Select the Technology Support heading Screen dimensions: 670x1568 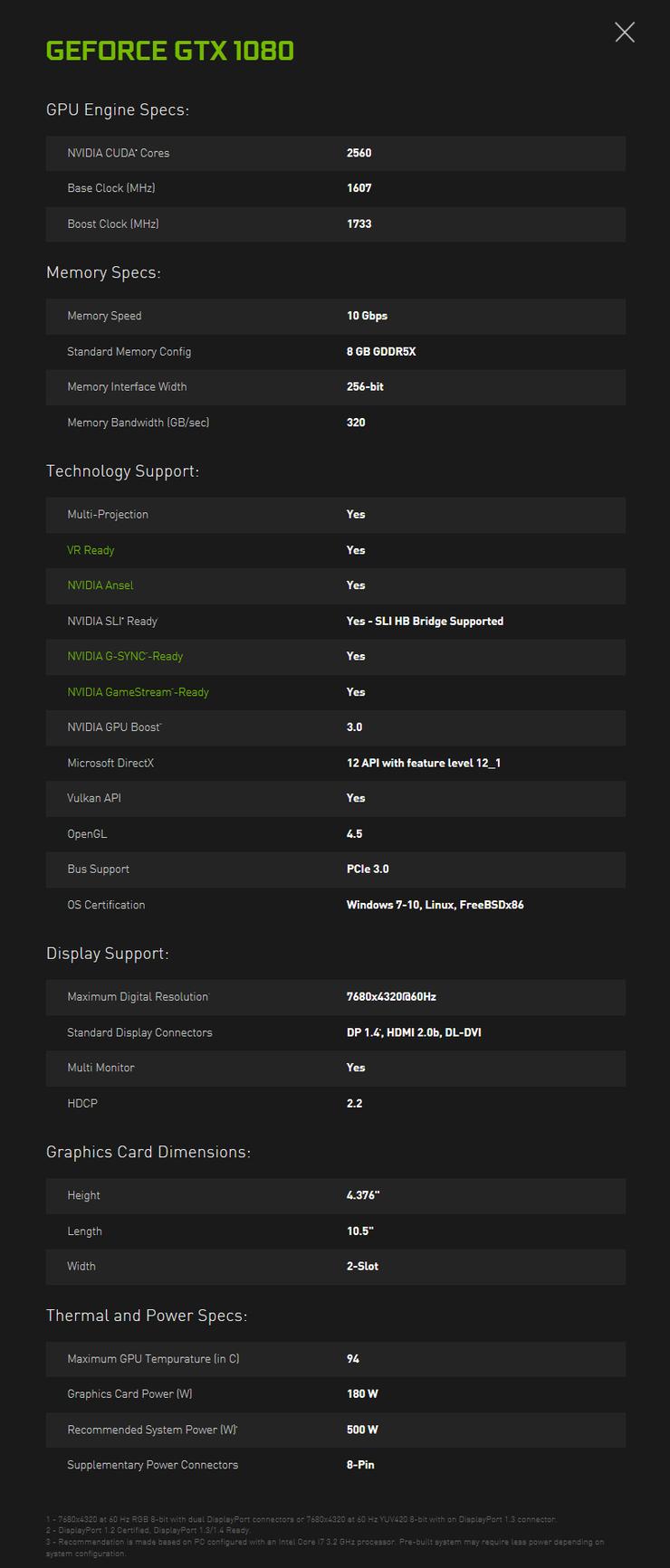[x=122, y=471]
